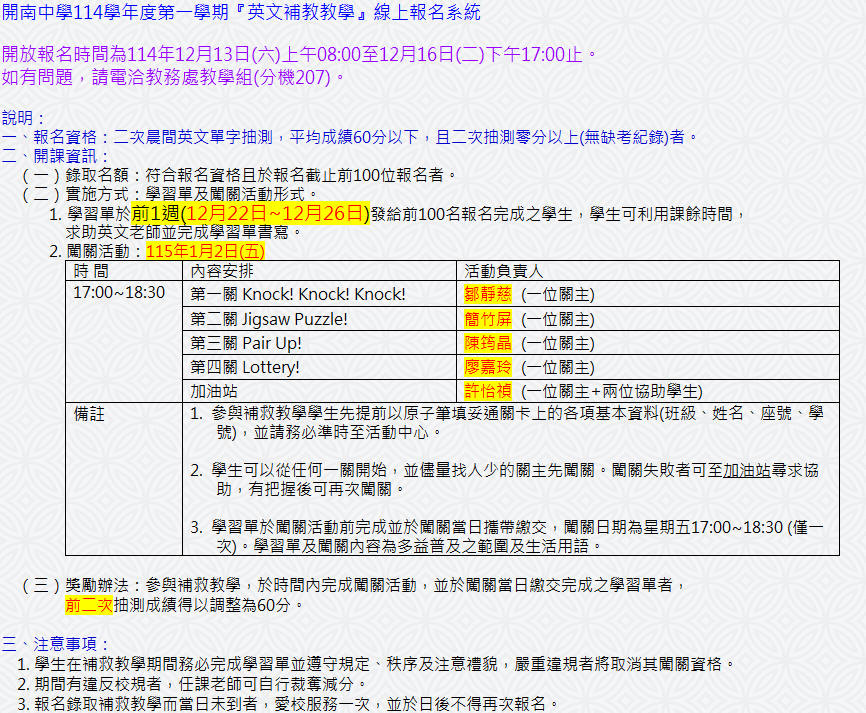
Task: Click the highlighted name 簡竹屏
Action: tap(488, 319)
